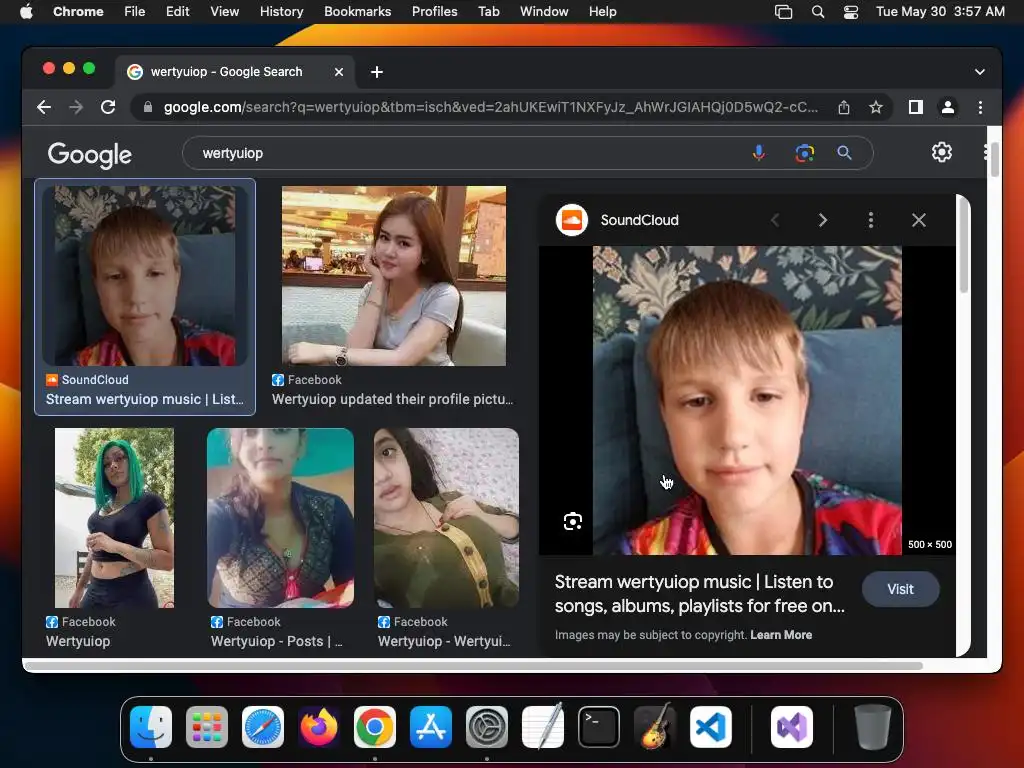Open Spotlight search in menu bar
The image size is (1024, 768).
tap(818, 12)
